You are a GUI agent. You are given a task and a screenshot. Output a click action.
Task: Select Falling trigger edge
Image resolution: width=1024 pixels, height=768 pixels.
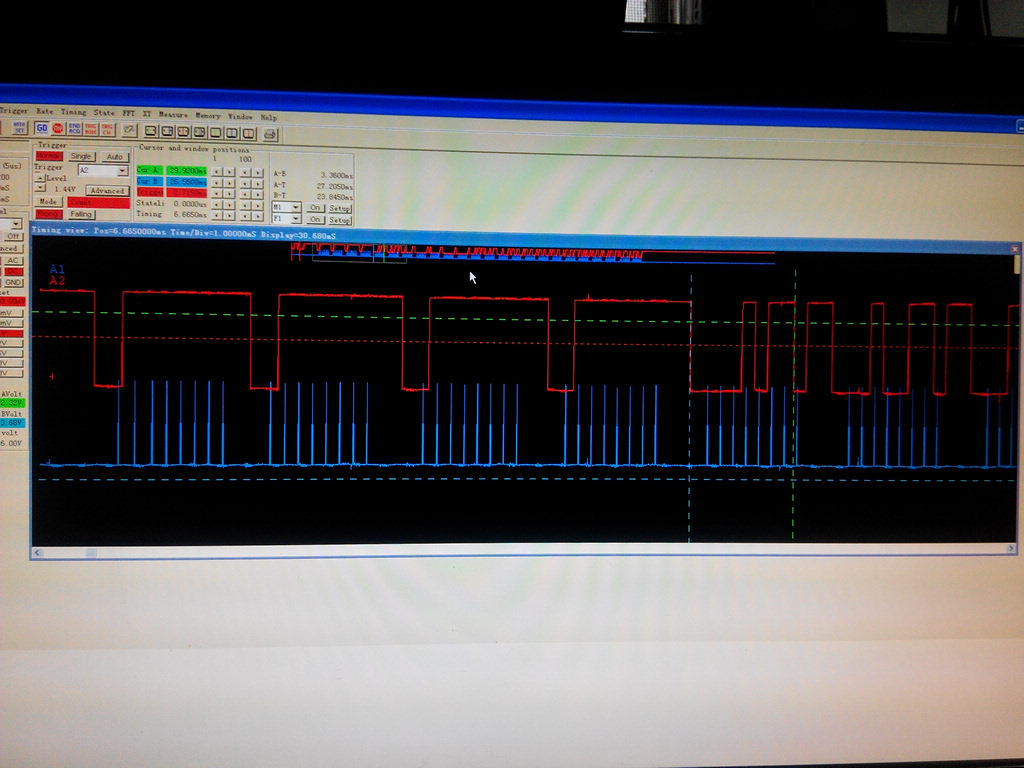click(81, 214)
